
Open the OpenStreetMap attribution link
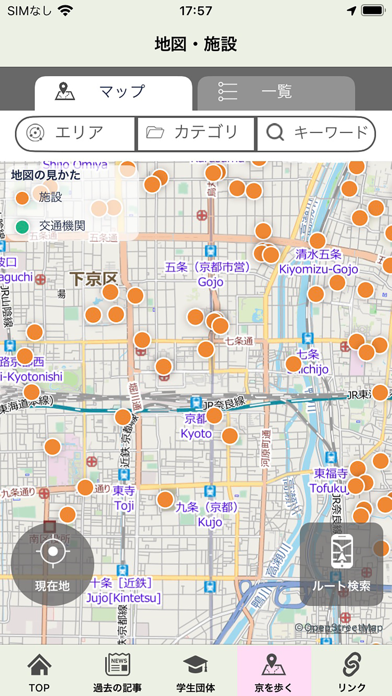click(x=338, y=628)
